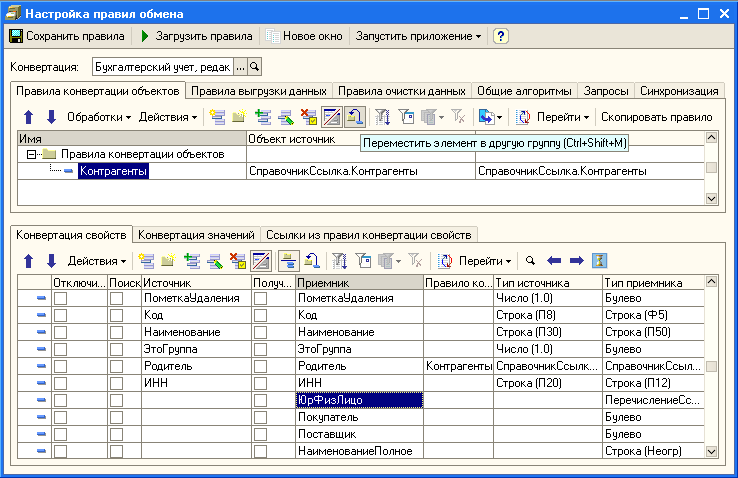Click the Конвертация input field
The image size is (738, 478).
tap(162, 67)
